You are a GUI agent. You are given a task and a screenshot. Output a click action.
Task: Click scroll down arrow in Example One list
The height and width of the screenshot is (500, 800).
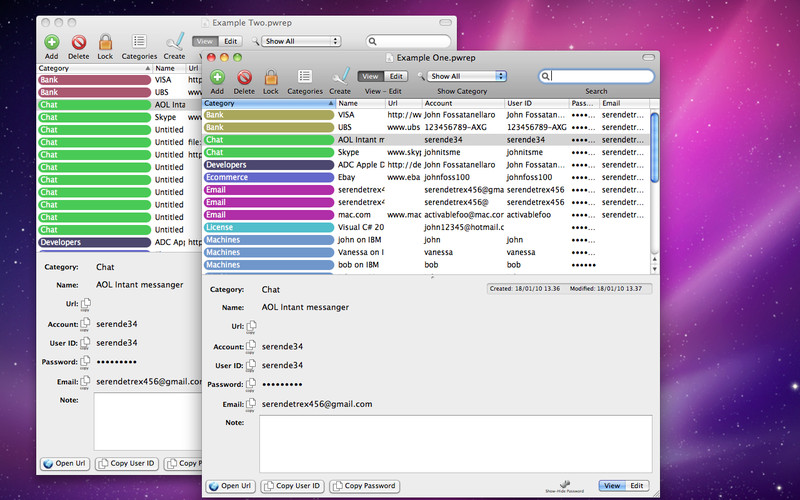655,269
